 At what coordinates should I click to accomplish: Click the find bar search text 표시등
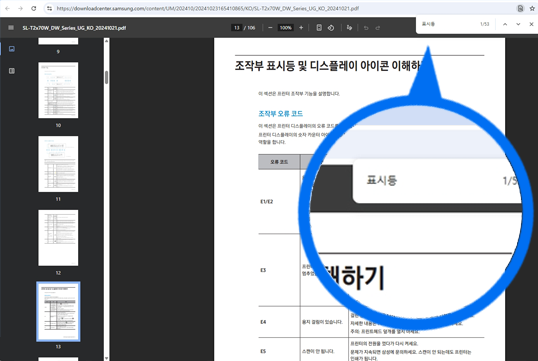point(428,24)
